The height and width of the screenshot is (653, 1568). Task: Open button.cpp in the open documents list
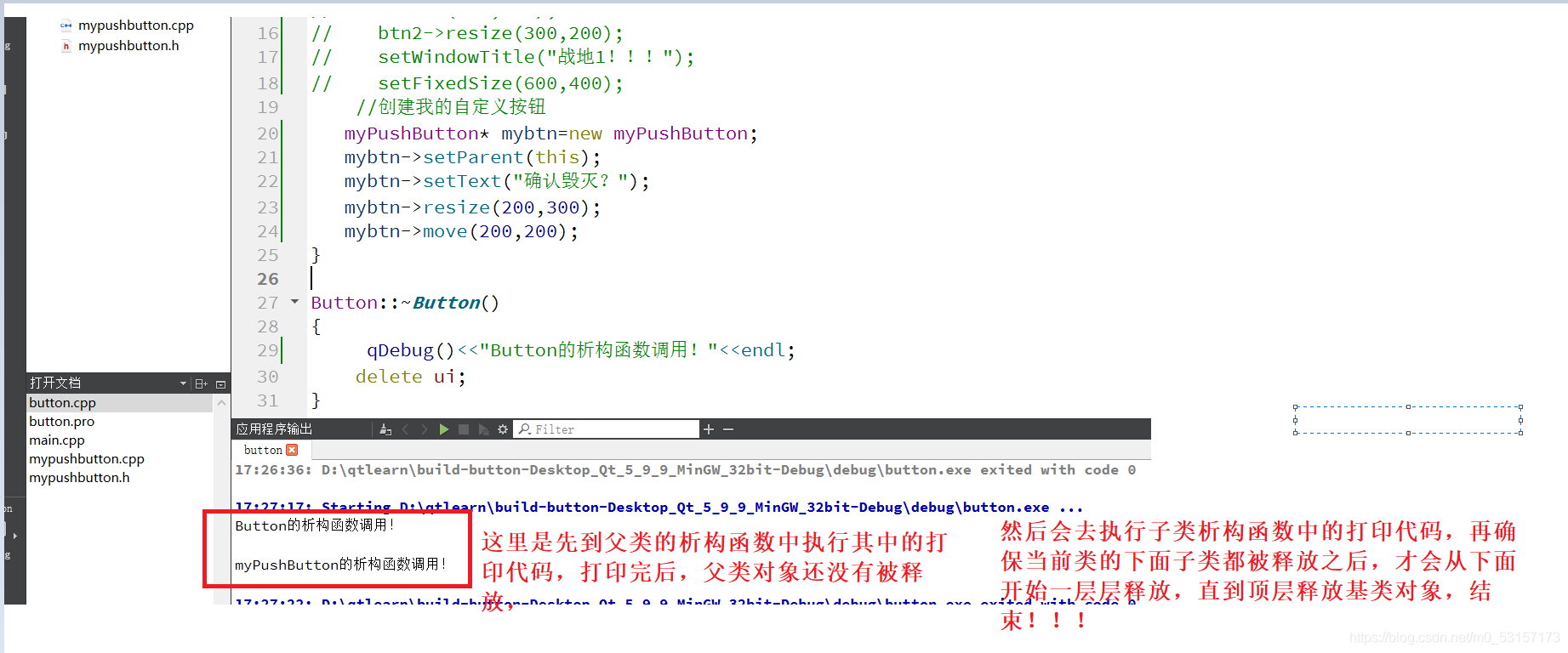click(120, 403)
